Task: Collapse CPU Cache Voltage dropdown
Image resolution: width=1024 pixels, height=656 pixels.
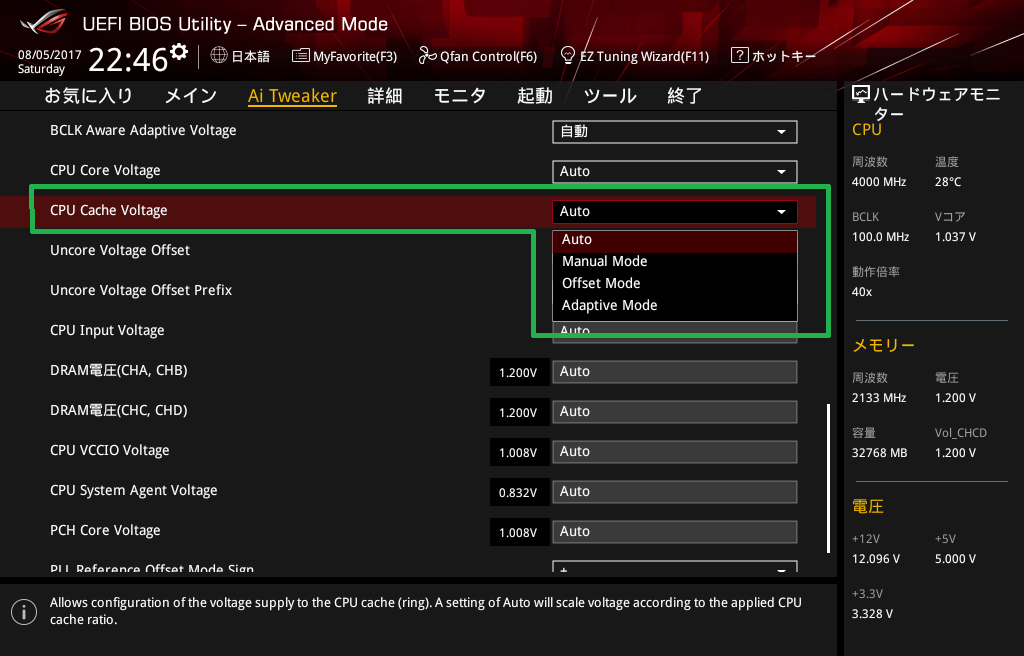Action: pos(675,211)
